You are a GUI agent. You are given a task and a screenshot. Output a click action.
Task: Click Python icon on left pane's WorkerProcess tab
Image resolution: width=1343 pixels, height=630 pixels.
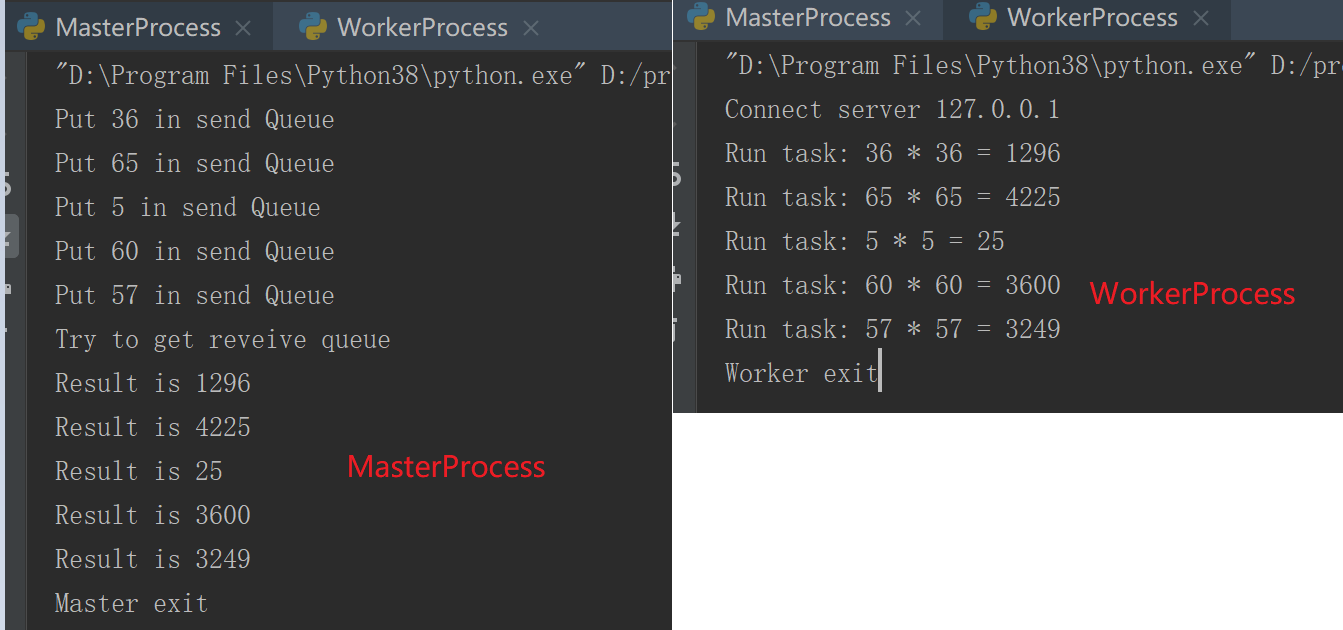click(313, 27)
